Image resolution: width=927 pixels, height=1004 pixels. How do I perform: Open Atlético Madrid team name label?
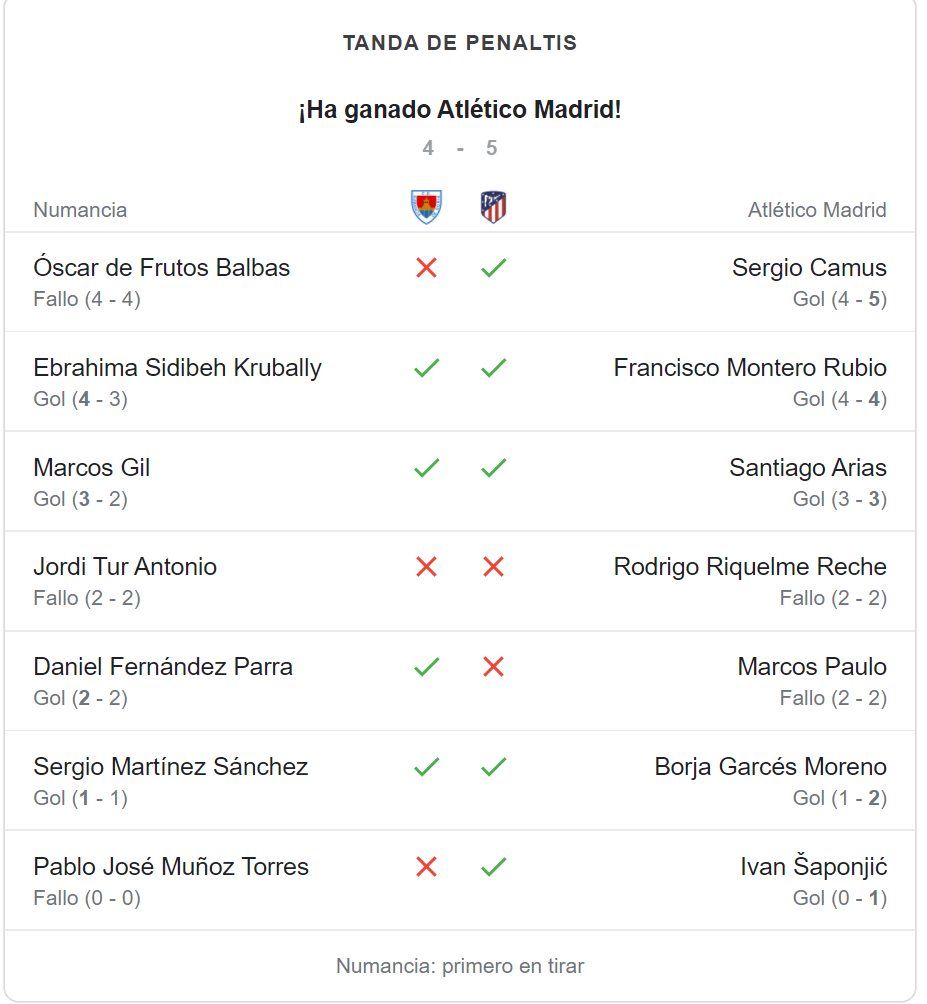pos(818,210)
